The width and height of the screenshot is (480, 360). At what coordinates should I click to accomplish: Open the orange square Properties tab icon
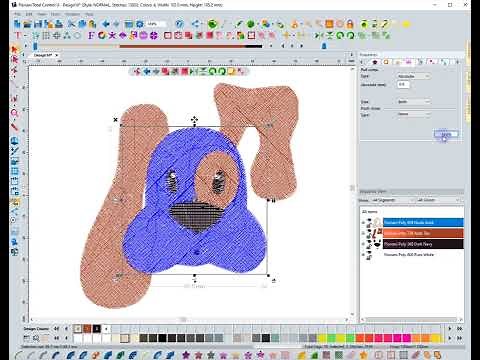pyautogui.click(x=386, y=62)
